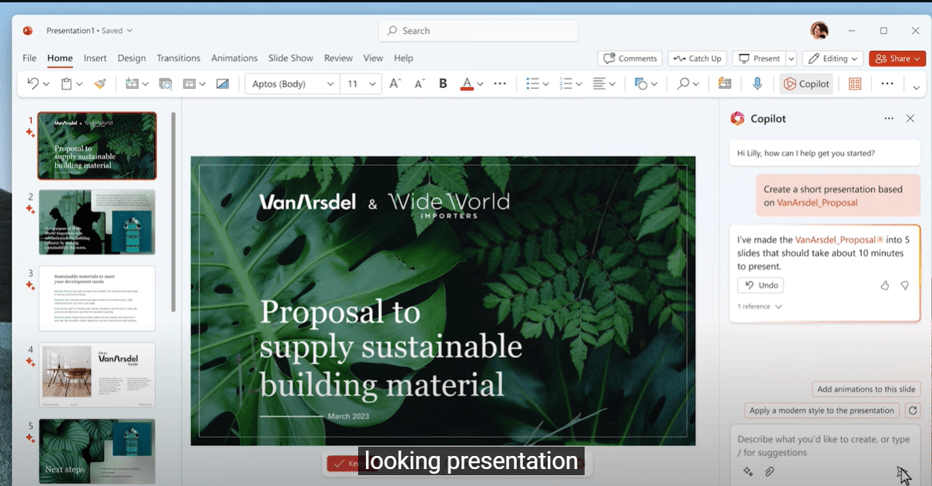Screen dimensions: 932x486
Task: Click the thumbs down feedback icon
Action: (x=905, y=285)
